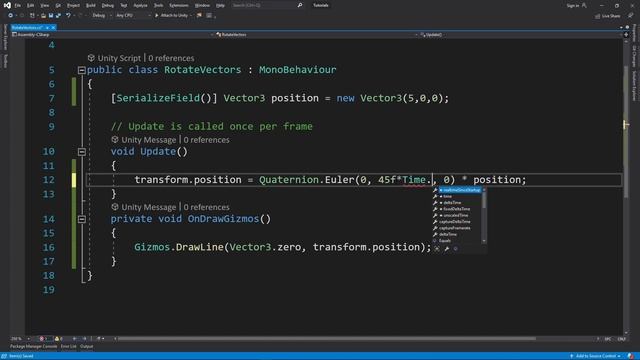This screenshot has width=640, height=360.
Task: Open the Update() member navigation dropdown
Action: click(x=521, y=35)
